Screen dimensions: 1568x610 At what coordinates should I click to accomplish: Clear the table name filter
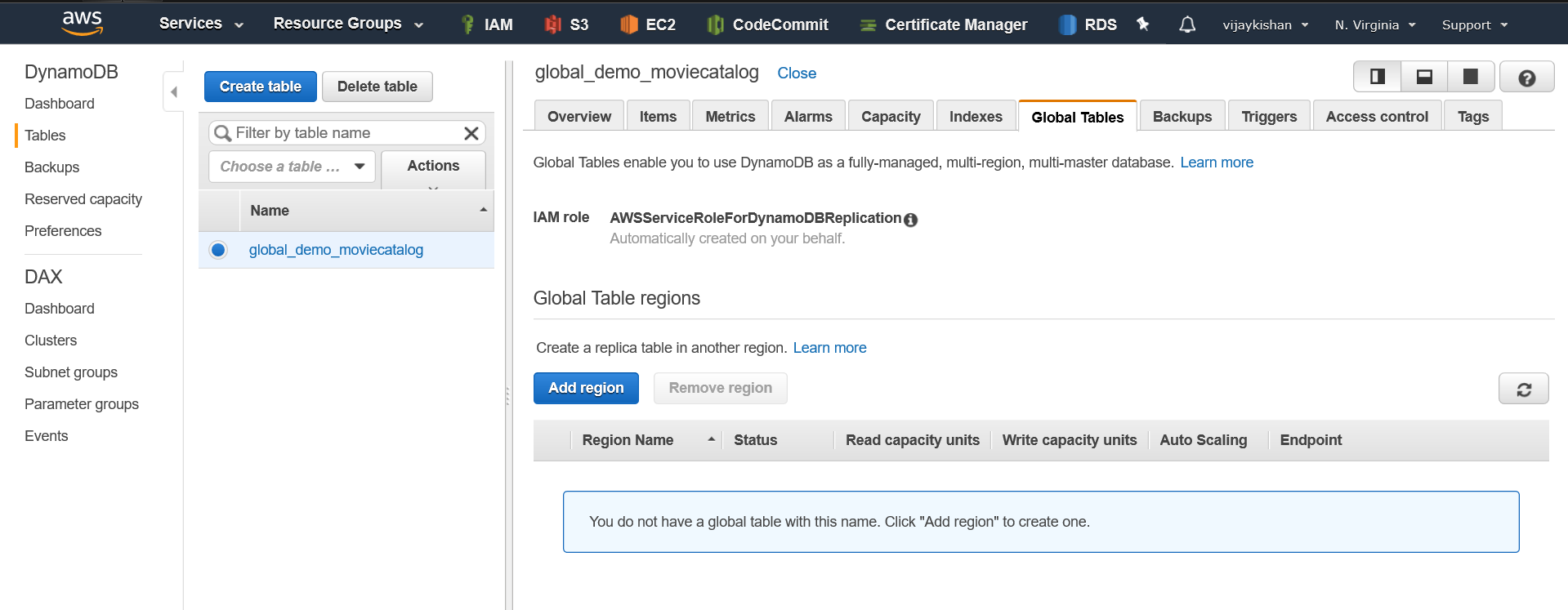coord(471,133)
